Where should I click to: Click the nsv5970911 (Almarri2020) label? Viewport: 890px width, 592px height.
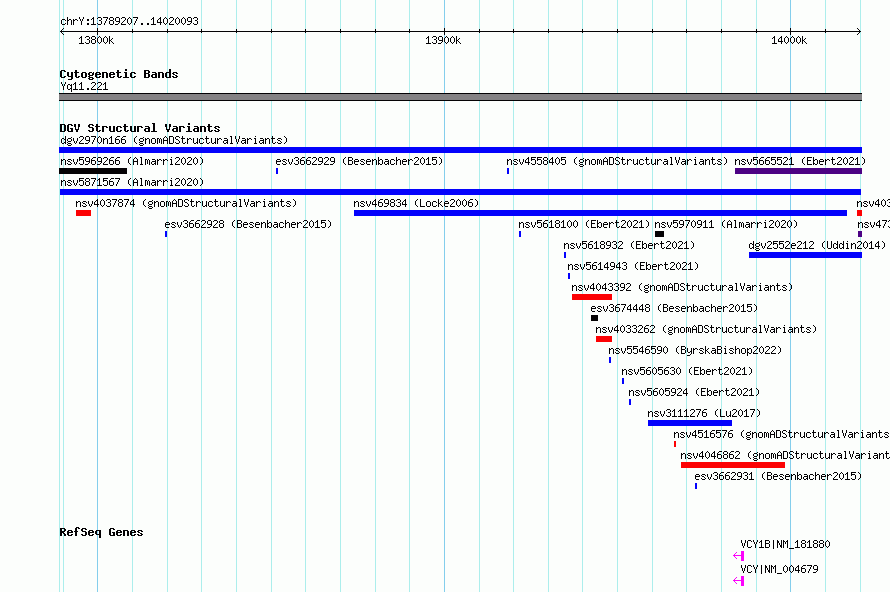point(726,224)
